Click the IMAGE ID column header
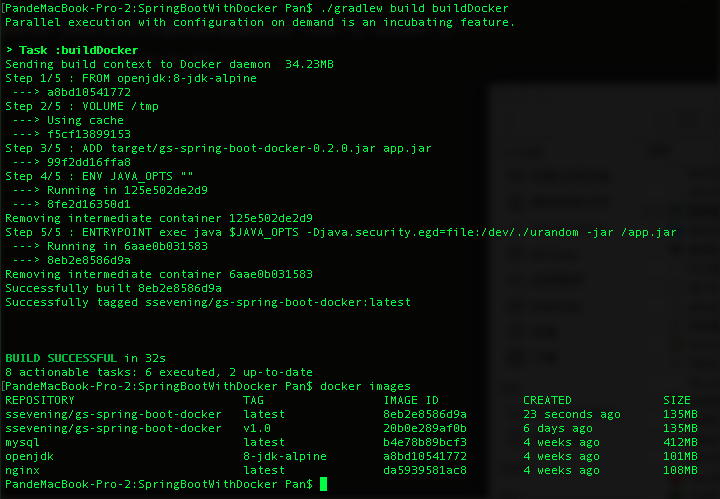 coord(411,400)
